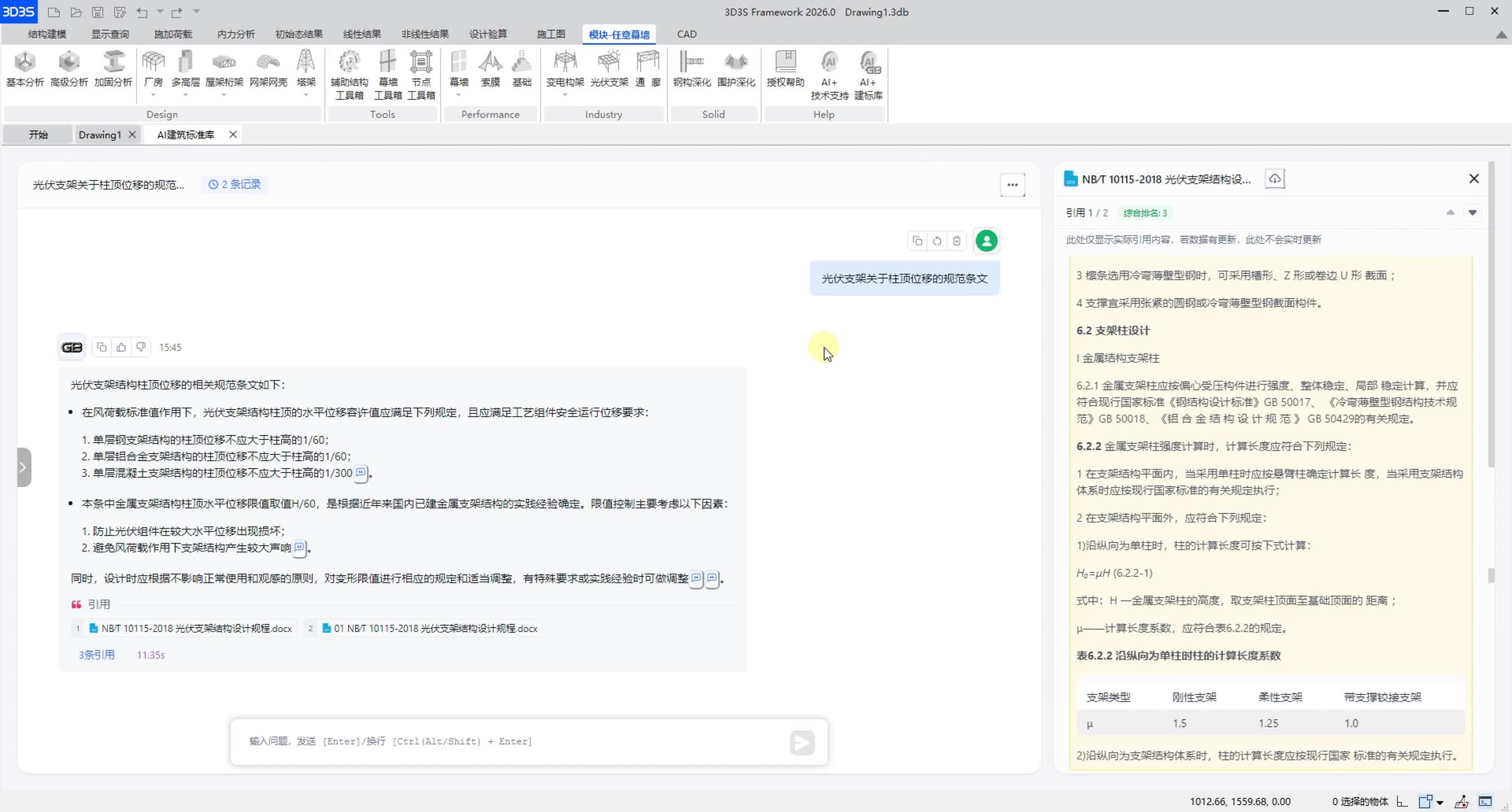Open the chat more-options ellipsis menu

point(1013,185)
